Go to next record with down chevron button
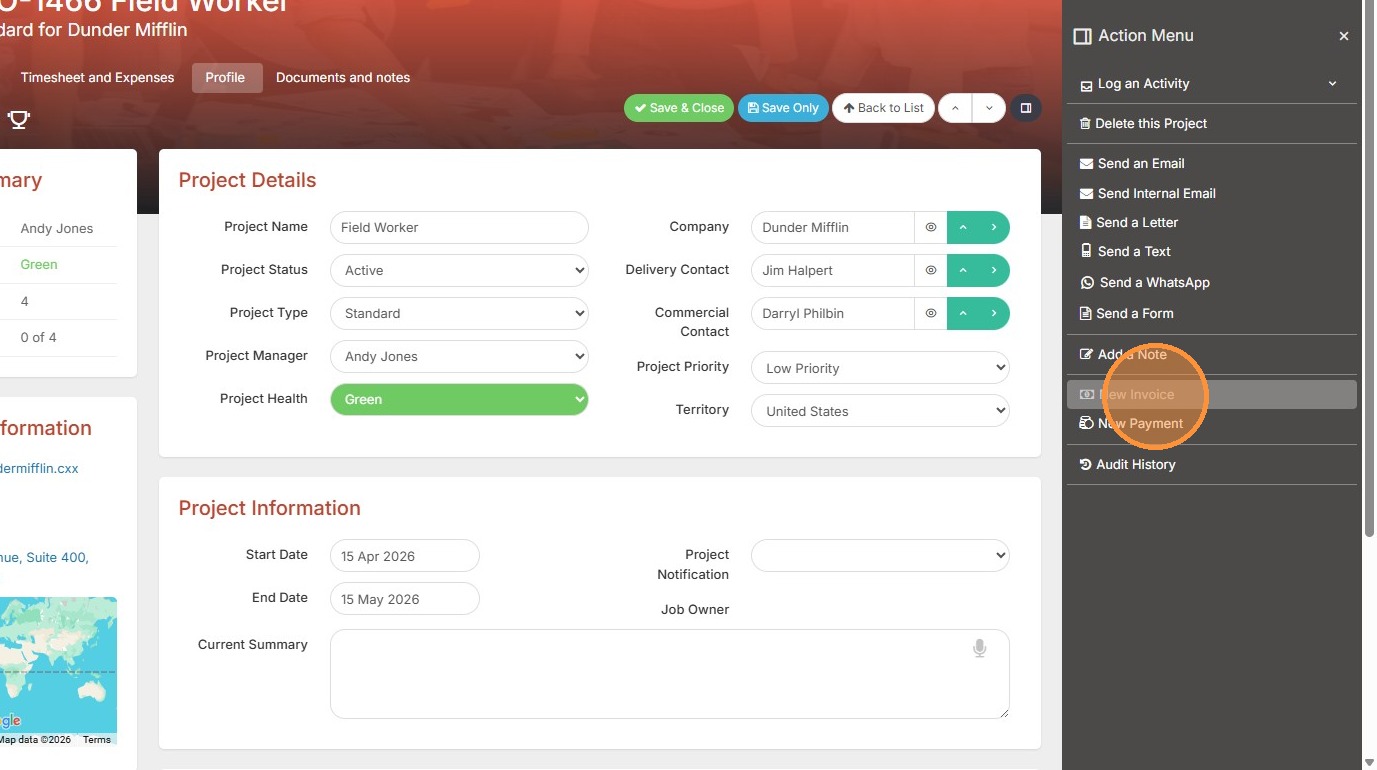This screenshot has width=1377, height=770. pos(989,108)
